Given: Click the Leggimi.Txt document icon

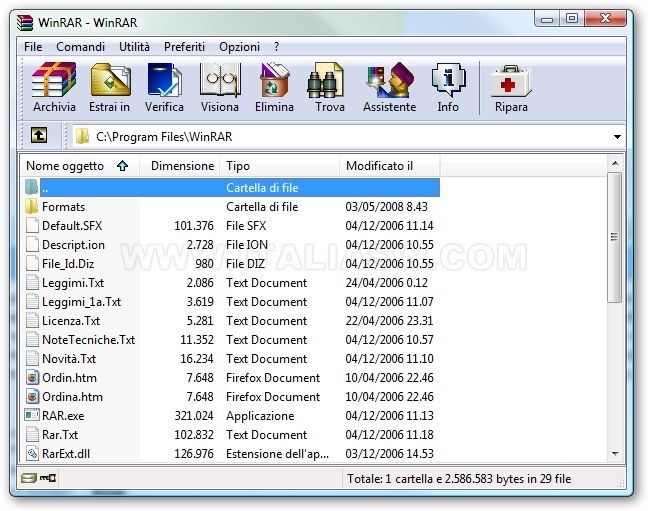Looking at the screenshot, I should pos(32,282).
